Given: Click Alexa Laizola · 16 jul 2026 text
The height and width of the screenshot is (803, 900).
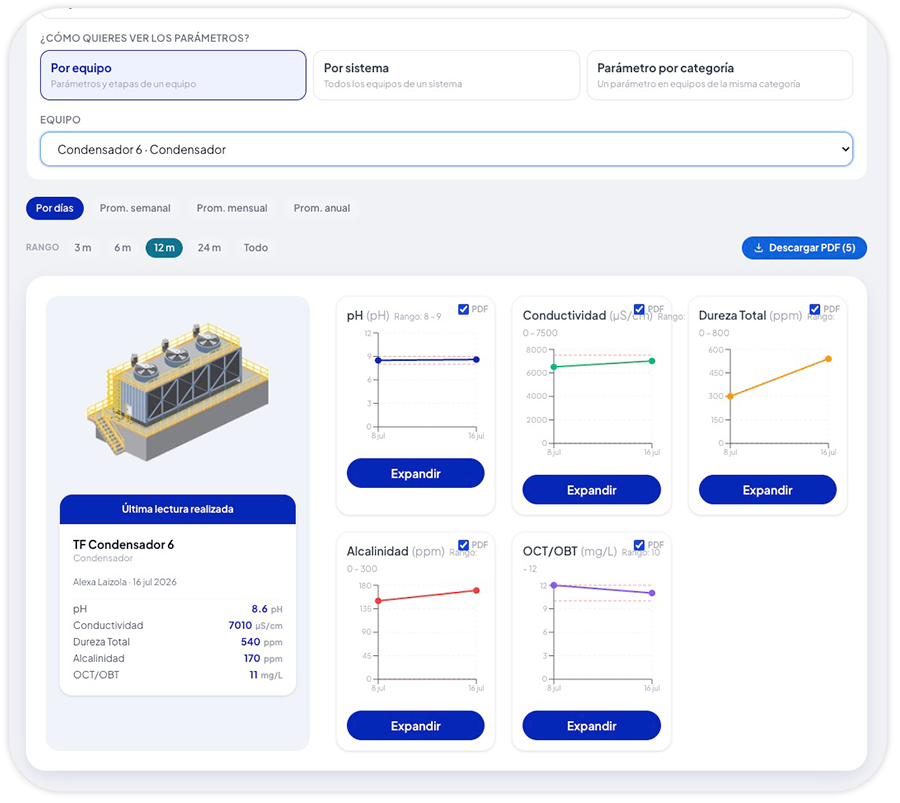Looking at the screenshot, I should coord(125,582).
